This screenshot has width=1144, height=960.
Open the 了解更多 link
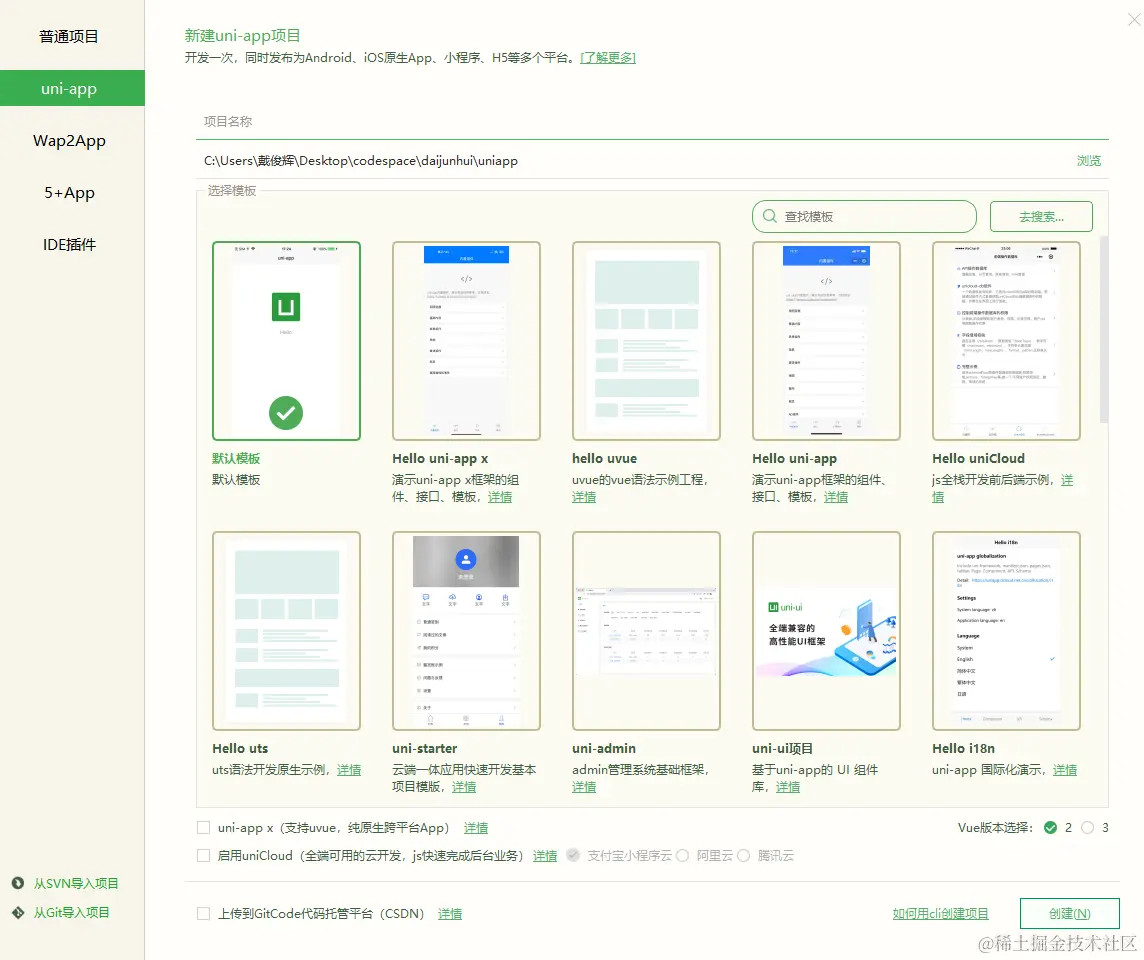tap(608, 58)
